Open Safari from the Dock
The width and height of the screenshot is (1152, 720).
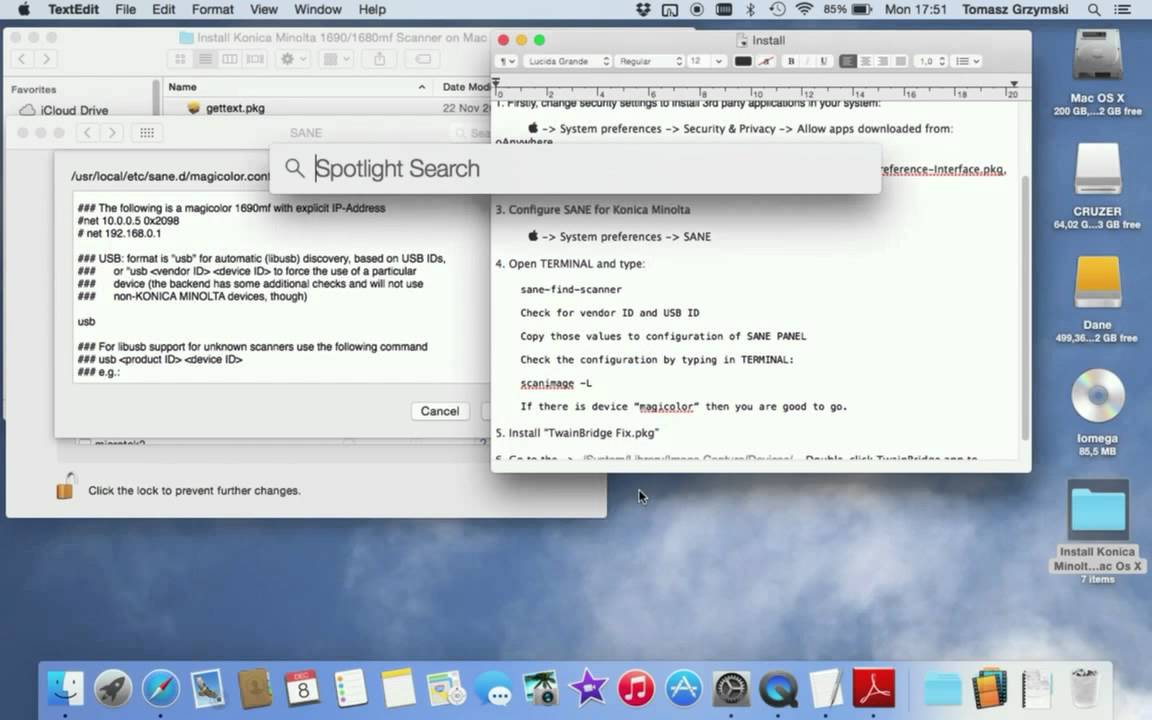click(160, 688)
